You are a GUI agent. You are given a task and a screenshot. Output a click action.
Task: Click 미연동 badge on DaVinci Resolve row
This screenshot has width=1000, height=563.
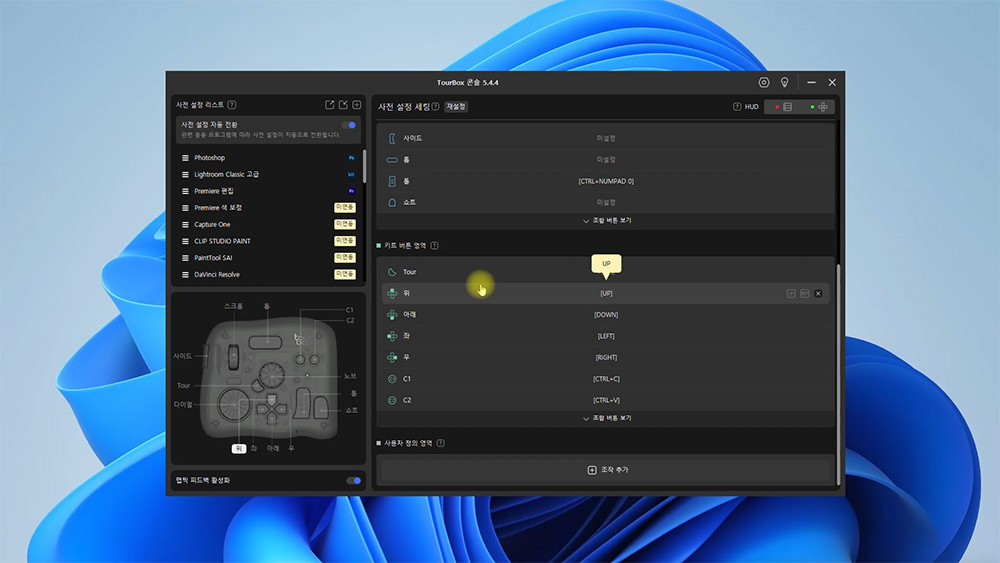point(345,274)
